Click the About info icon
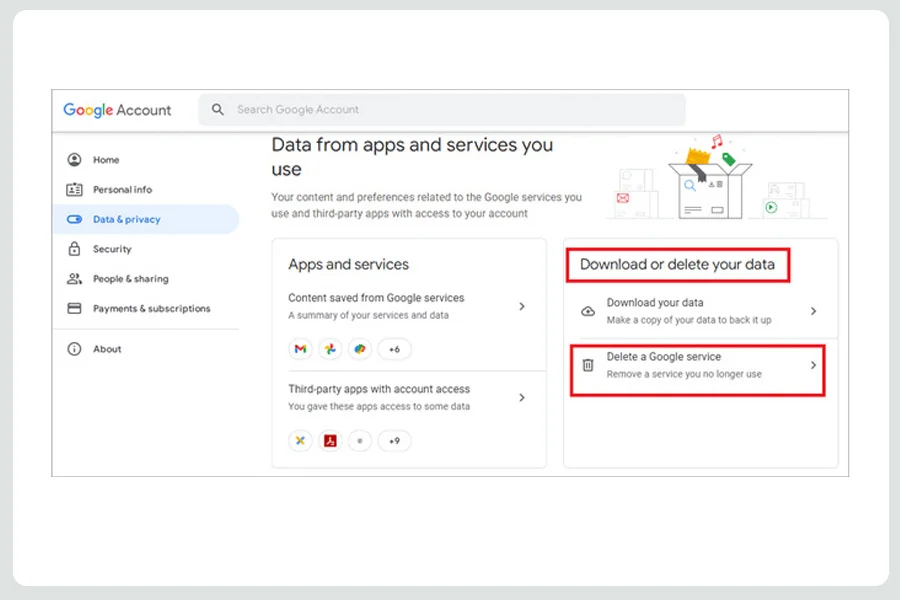 point(74,349)
